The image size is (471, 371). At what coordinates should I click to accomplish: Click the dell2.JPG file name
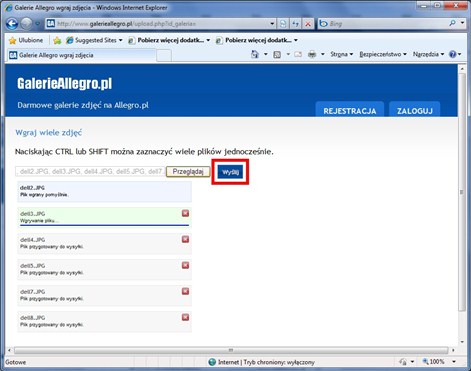[32, 188]
